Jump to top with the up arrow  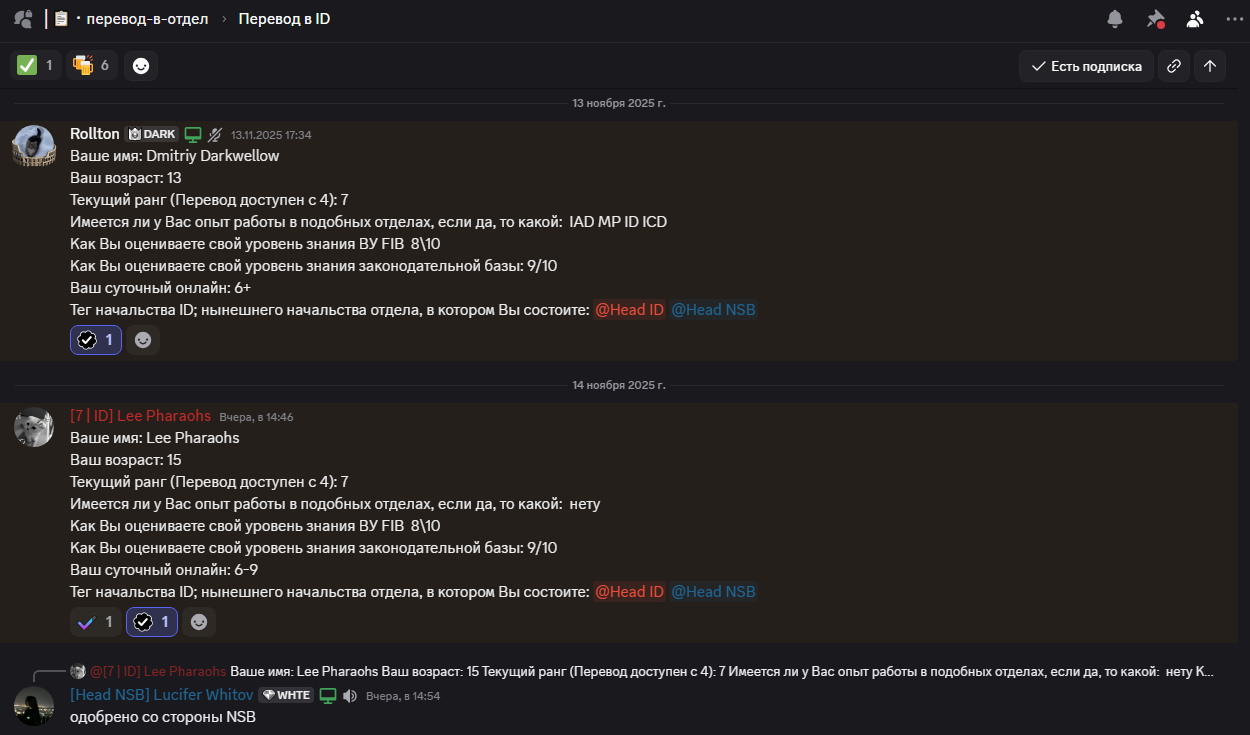point(1210,66)
